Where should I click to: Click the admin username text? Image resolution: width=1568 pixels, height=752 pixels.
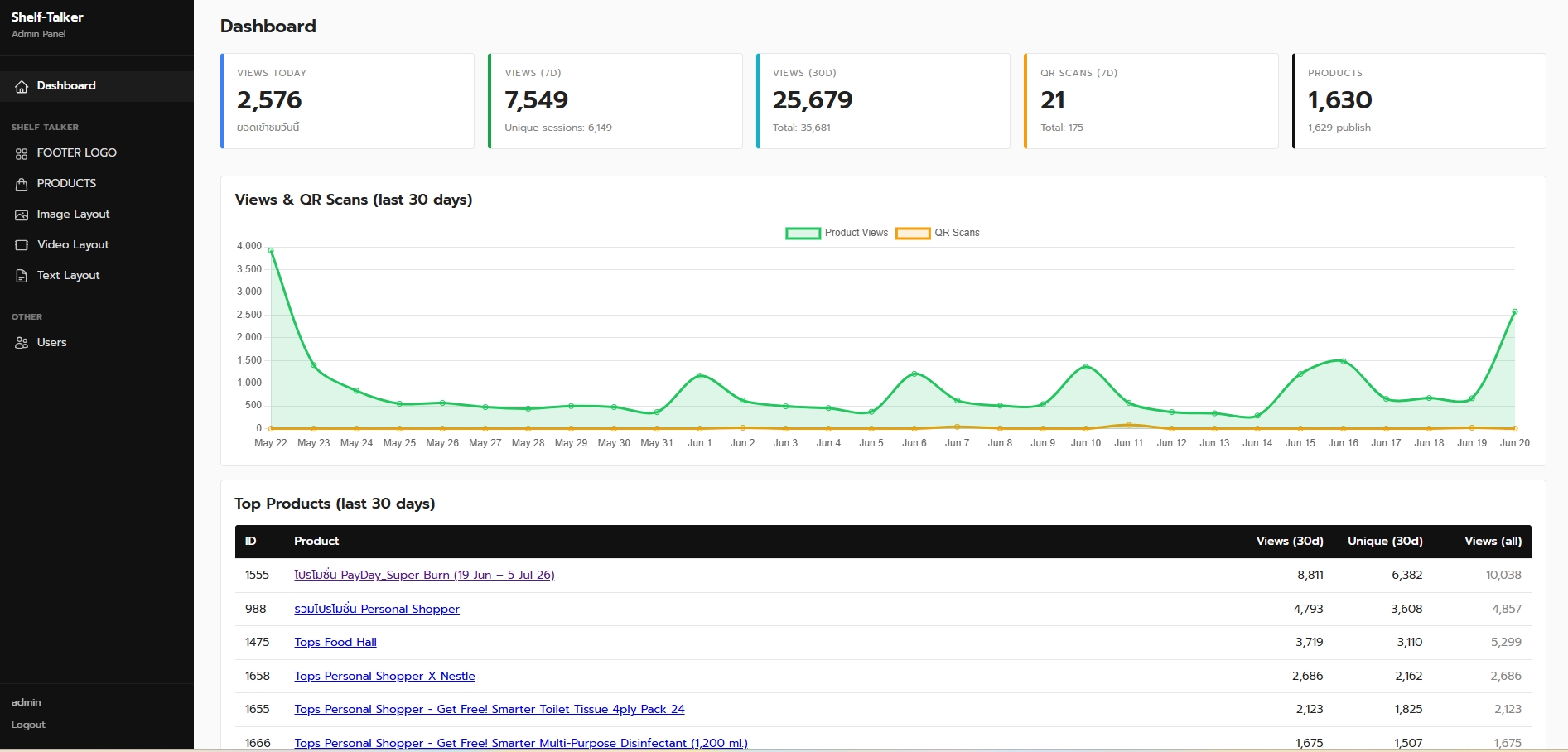click(x=27, y=702)
